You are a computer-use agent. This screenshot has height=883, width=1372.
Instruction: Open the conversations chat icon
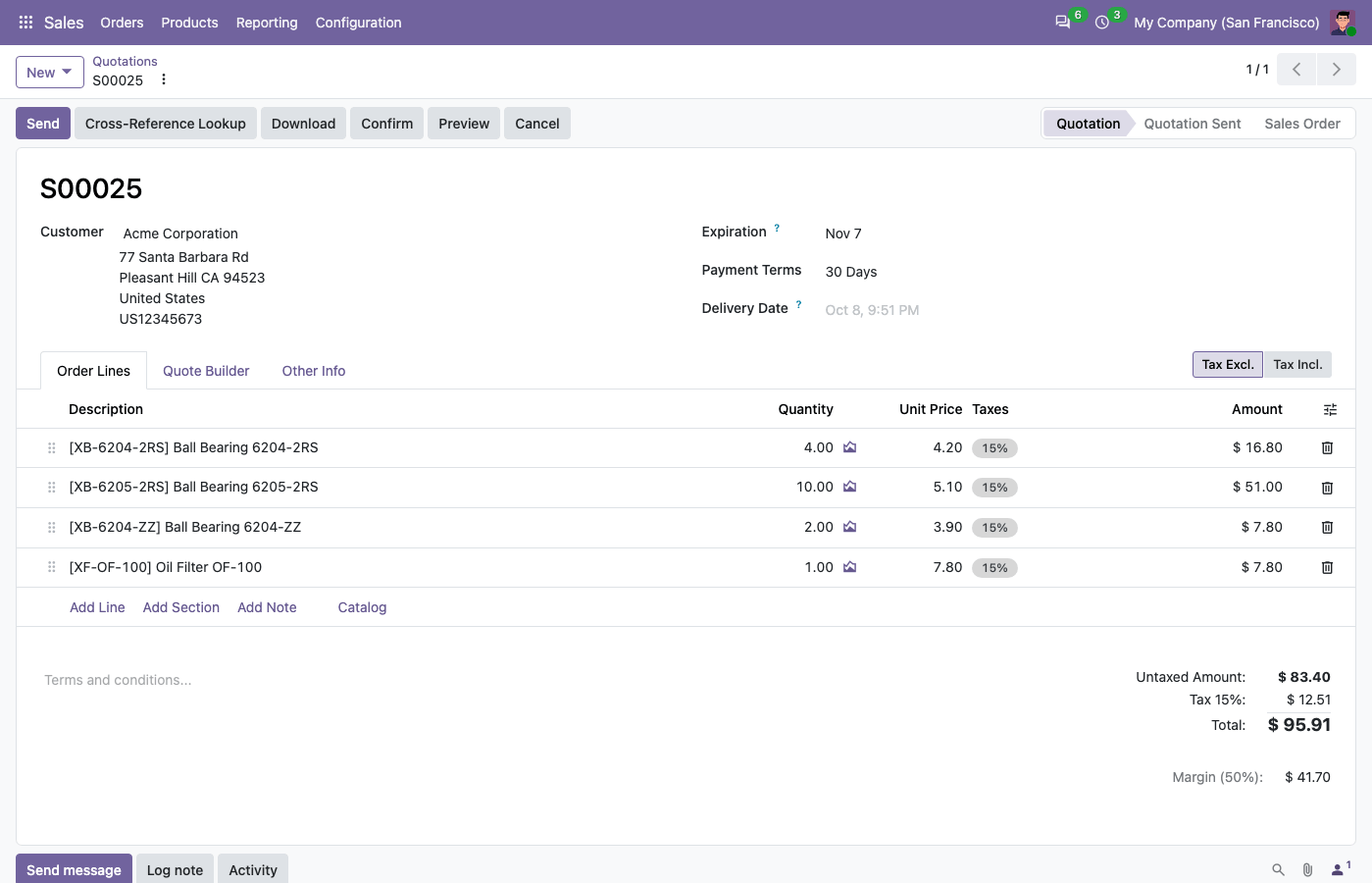[1062, 23]
